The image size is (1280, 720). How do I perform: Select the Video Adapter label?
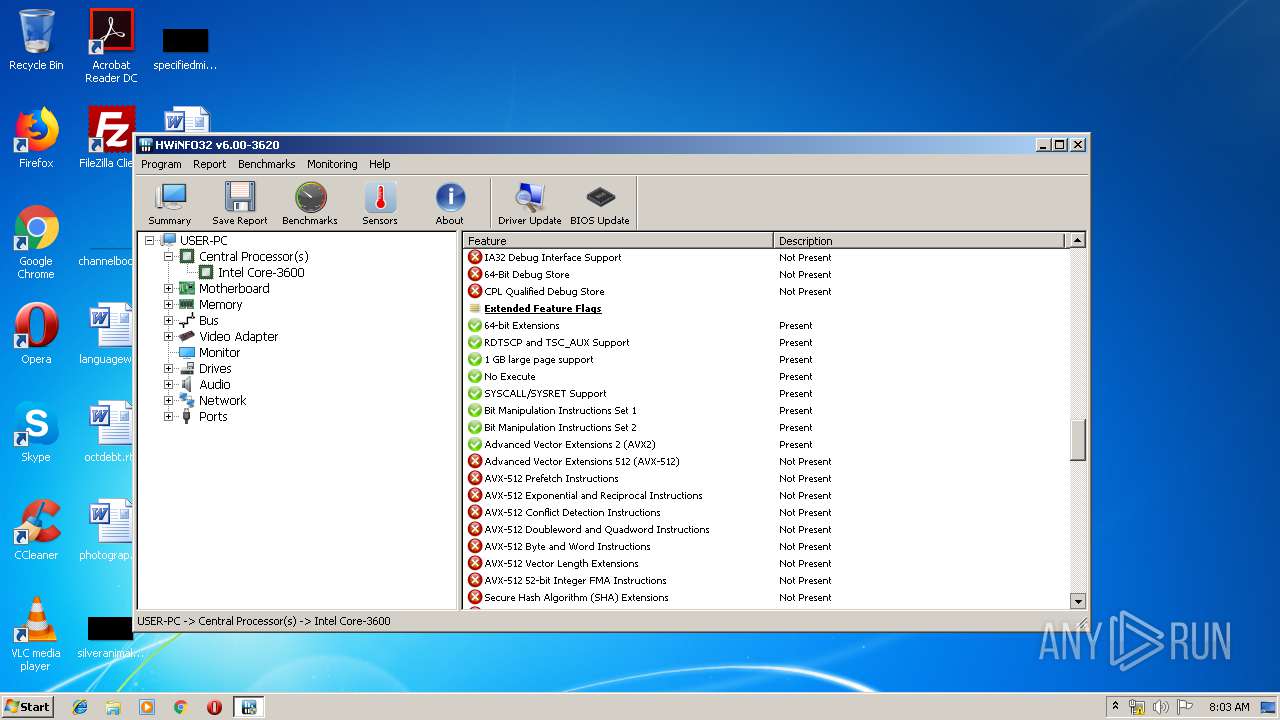click(x=238, y=336)
